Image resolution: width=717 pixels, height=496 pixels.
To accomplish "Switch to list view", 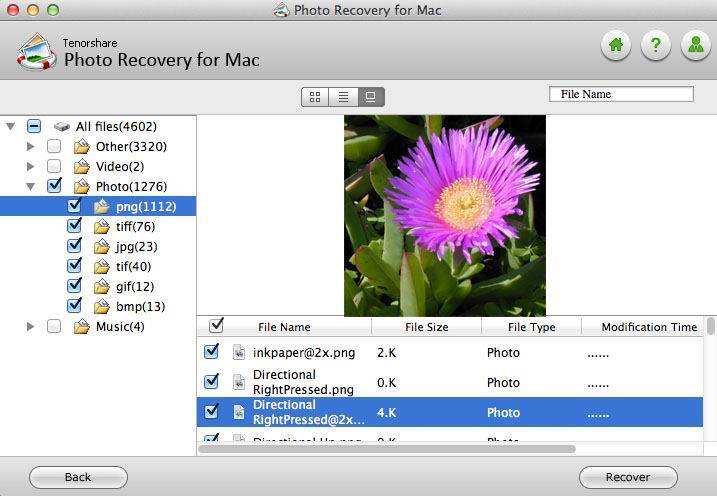I will point(343,97).
